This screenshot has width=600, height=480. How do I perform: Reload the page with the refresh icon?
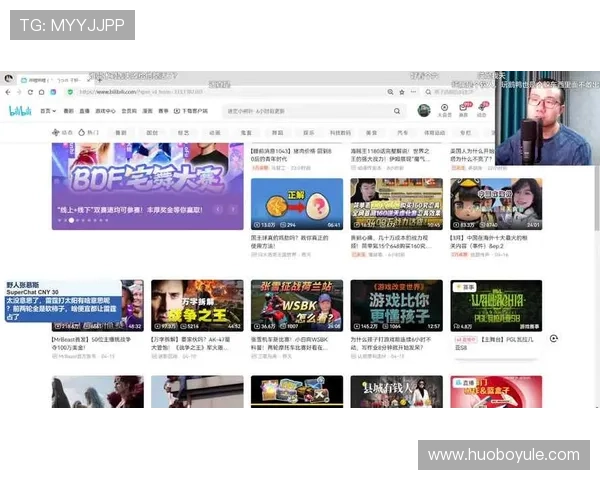pyautogui.click(x=30, y=92)
